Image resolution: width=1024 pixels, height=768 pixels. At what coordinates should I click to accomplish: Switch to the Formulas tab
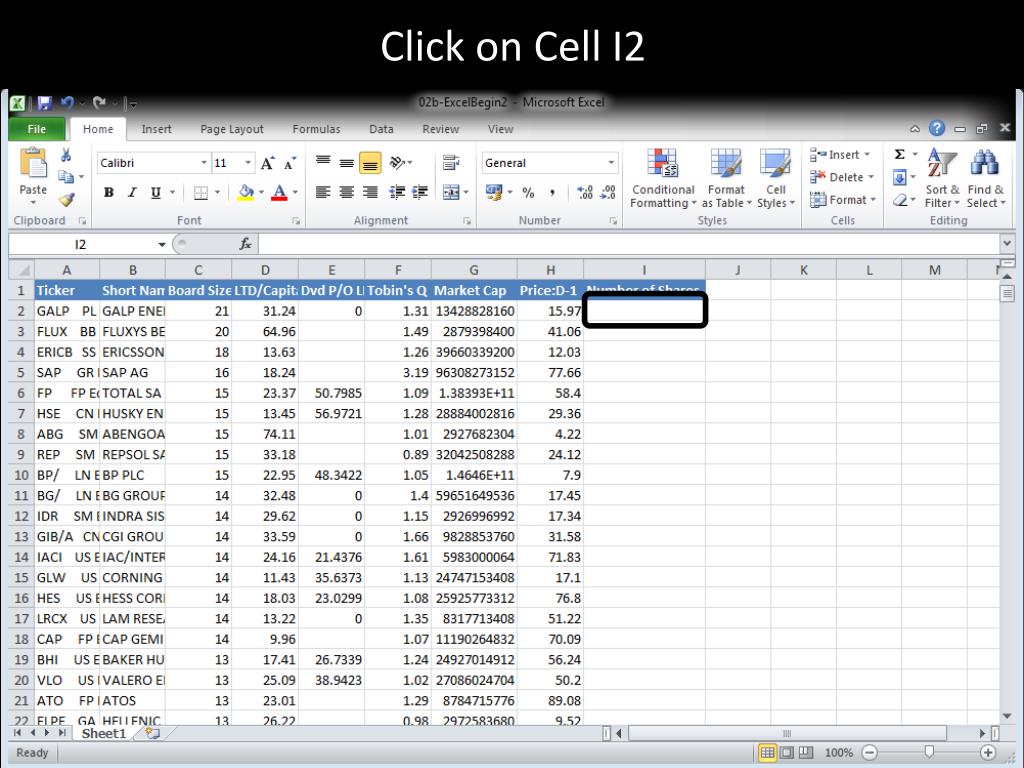(316, 129)
